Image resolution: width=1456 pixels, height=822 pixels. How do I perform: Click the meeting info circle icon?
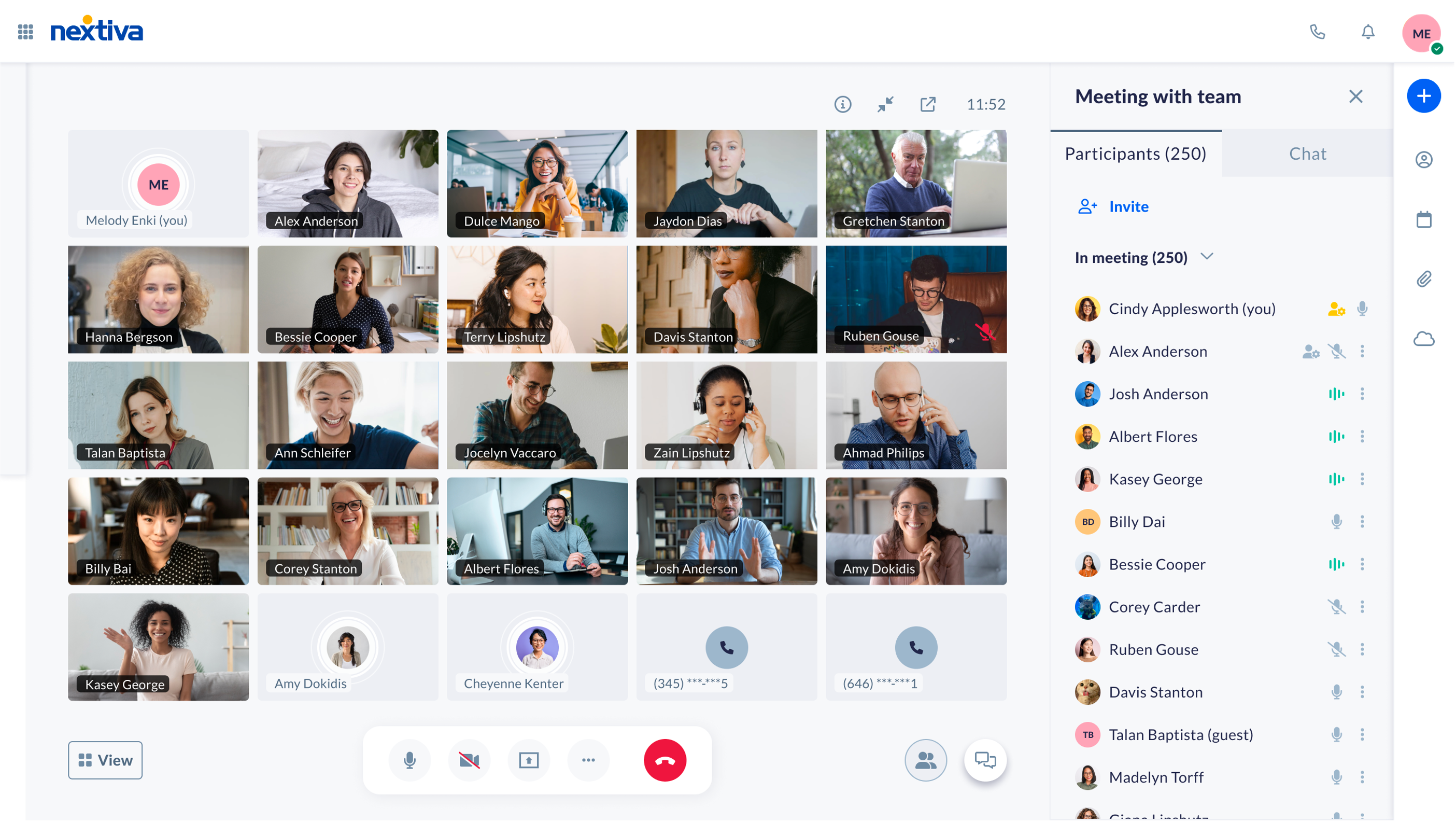click(843, 104)
